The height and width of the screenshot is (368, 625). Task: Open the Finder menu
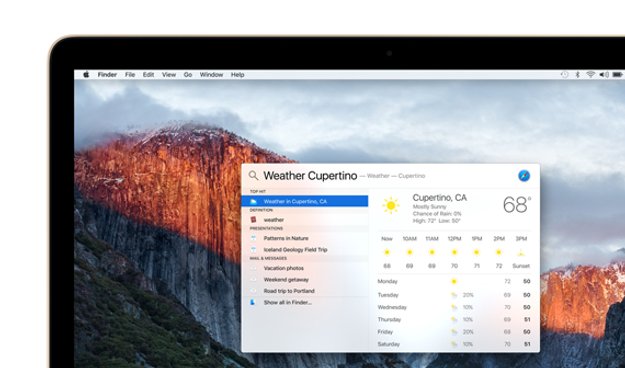click(x=107, y=75)
